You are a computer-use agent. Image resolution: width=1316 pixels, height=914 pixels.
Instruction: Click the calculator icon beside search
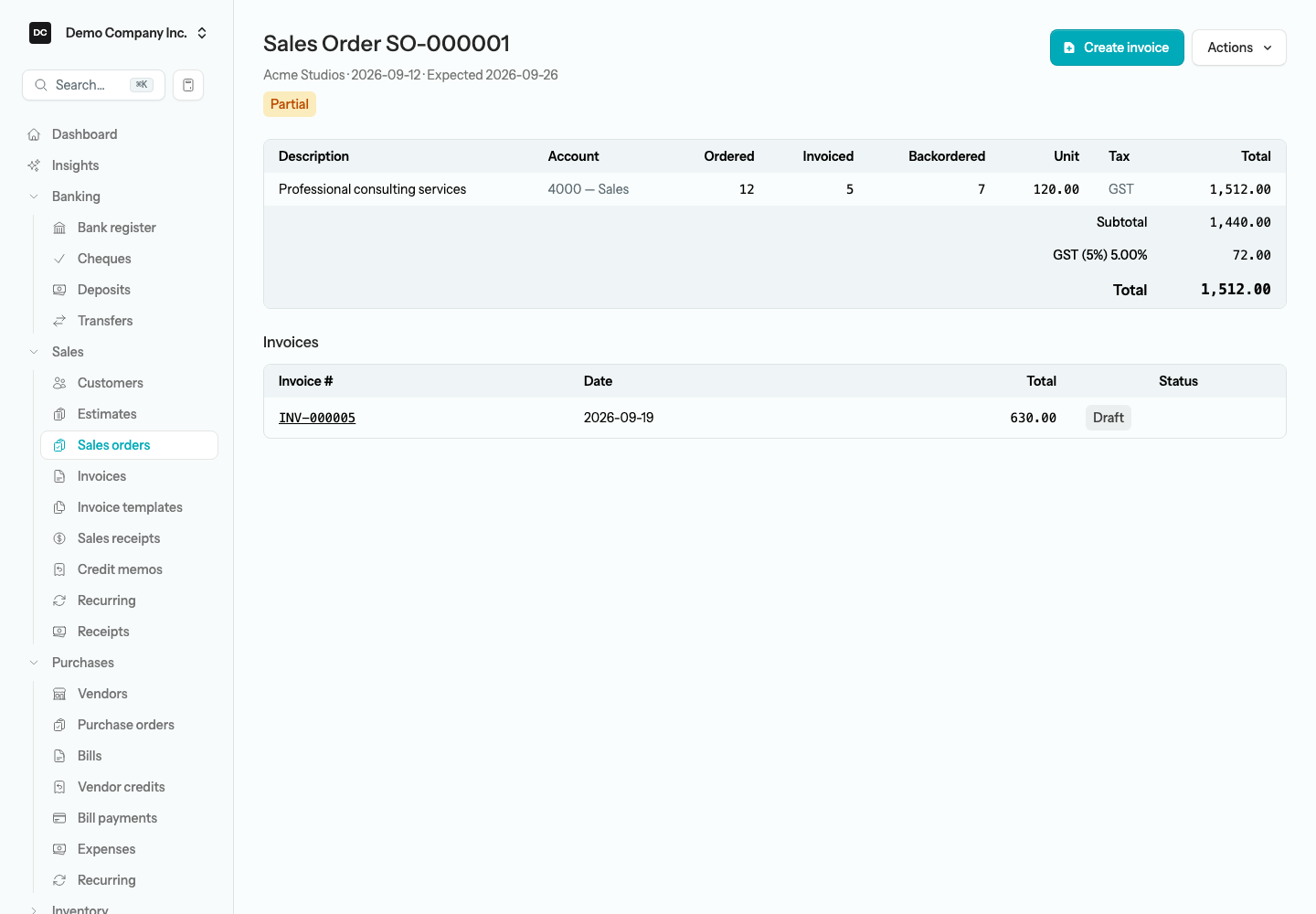(x=188, y=85)
